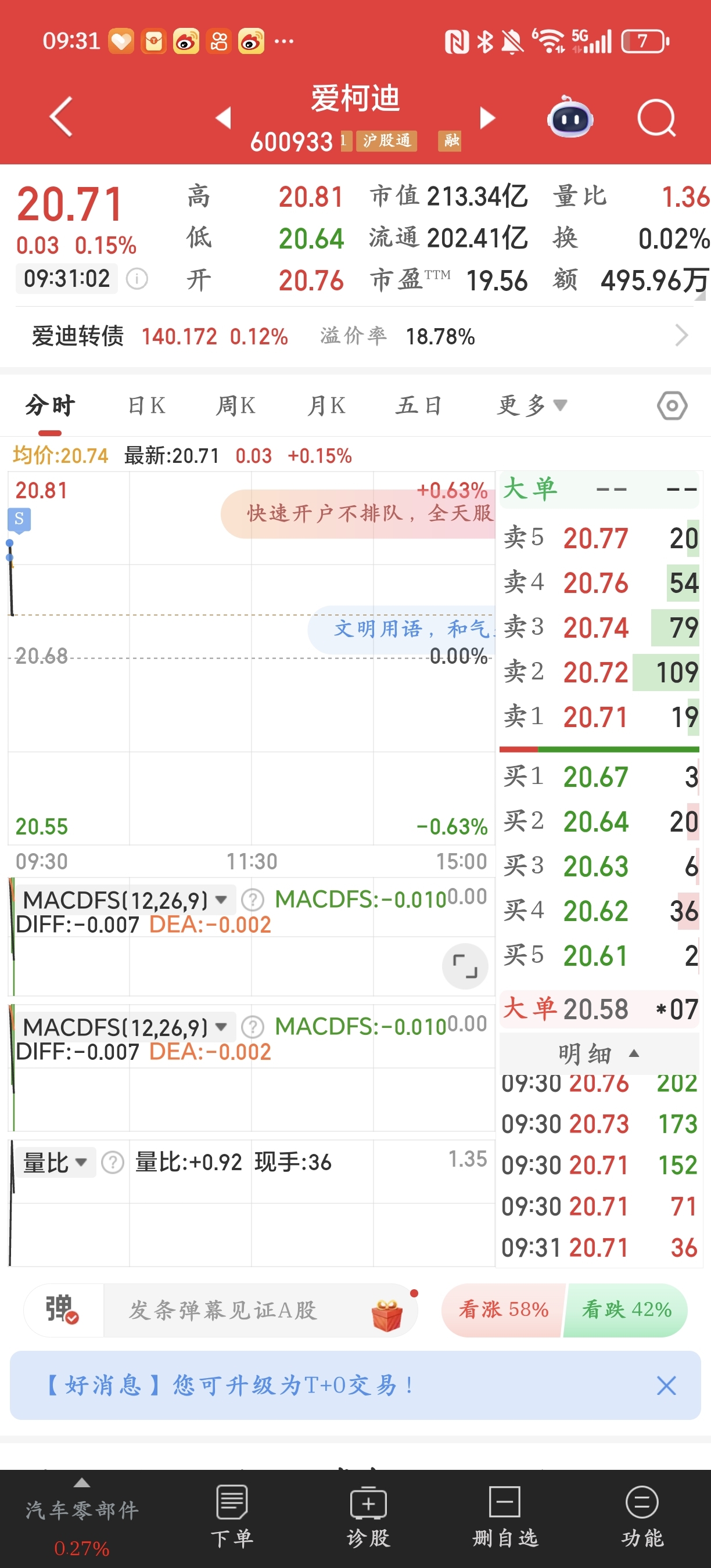Tap 买4 price 20.62

tap(595, 911)
